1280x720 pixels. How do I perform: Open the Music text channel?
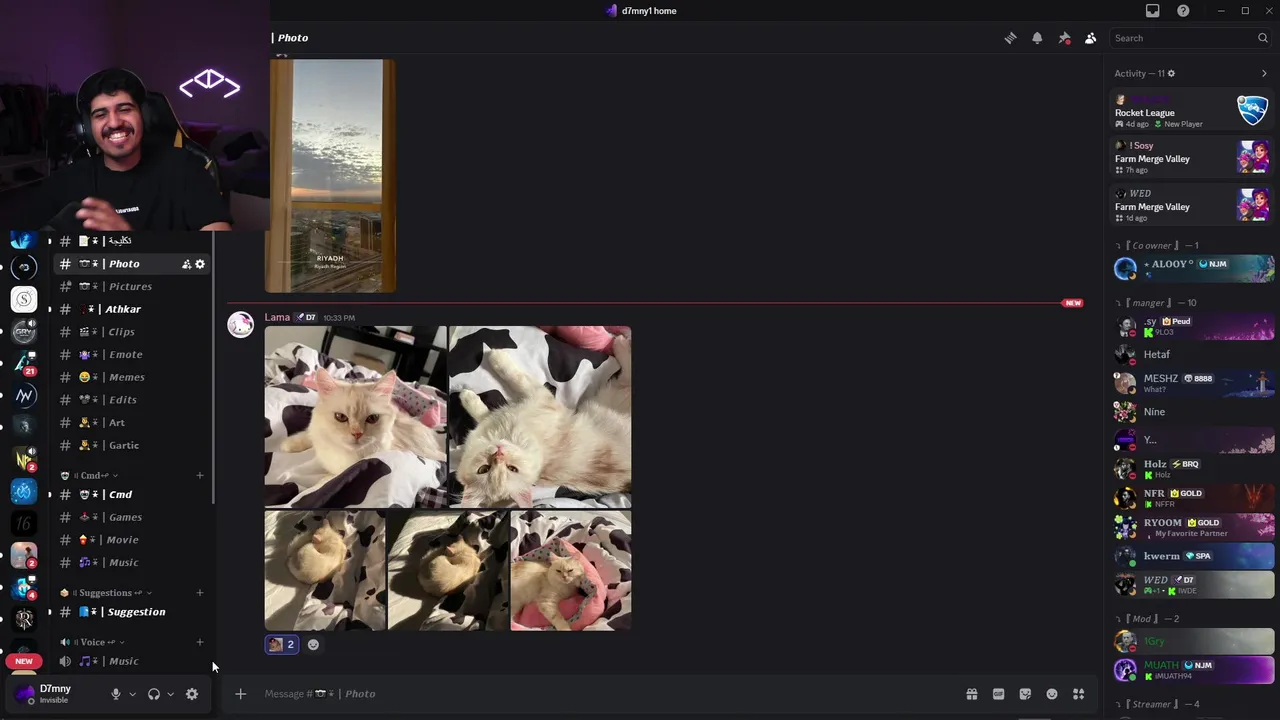130,563
